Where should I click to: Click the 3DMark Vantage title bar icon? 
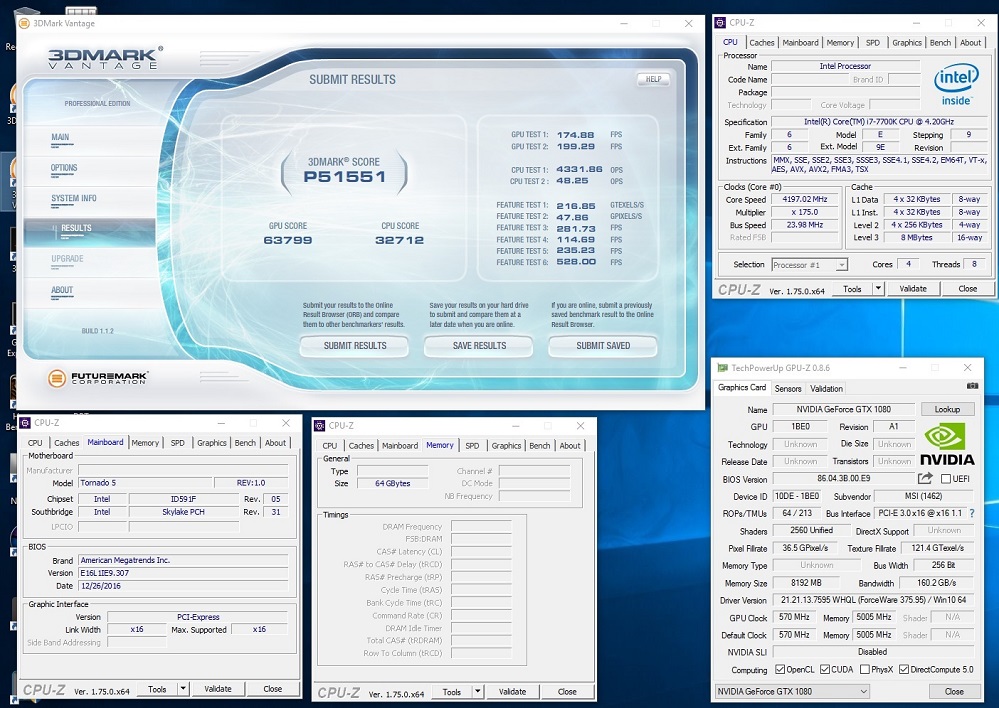pos(25,23)
